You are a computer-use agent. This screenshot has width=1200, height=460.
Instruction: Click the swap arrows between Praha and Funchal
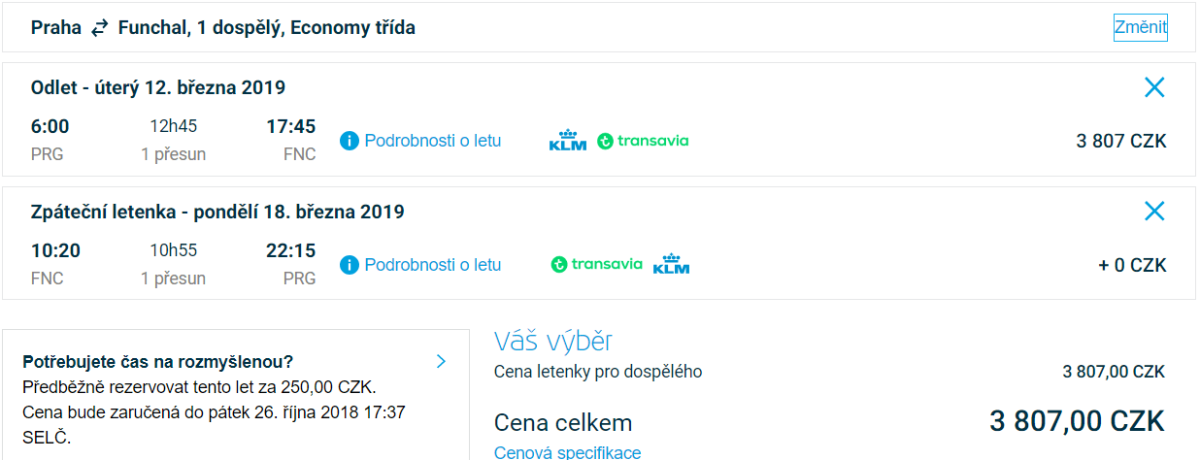[x=99, y=29]
